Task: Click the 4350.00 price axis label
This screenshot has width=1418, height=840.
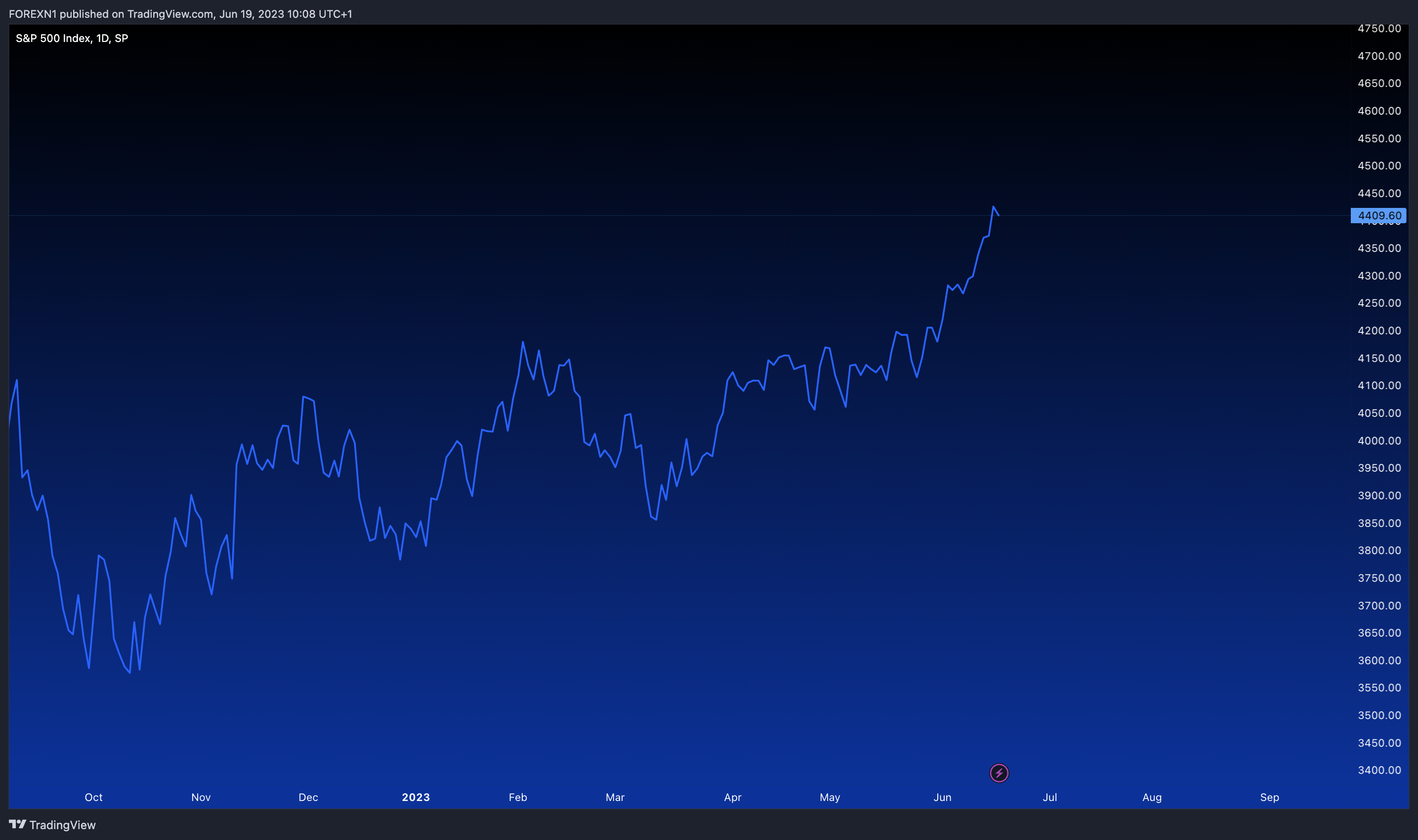Action: click(x=1379, y=248)
